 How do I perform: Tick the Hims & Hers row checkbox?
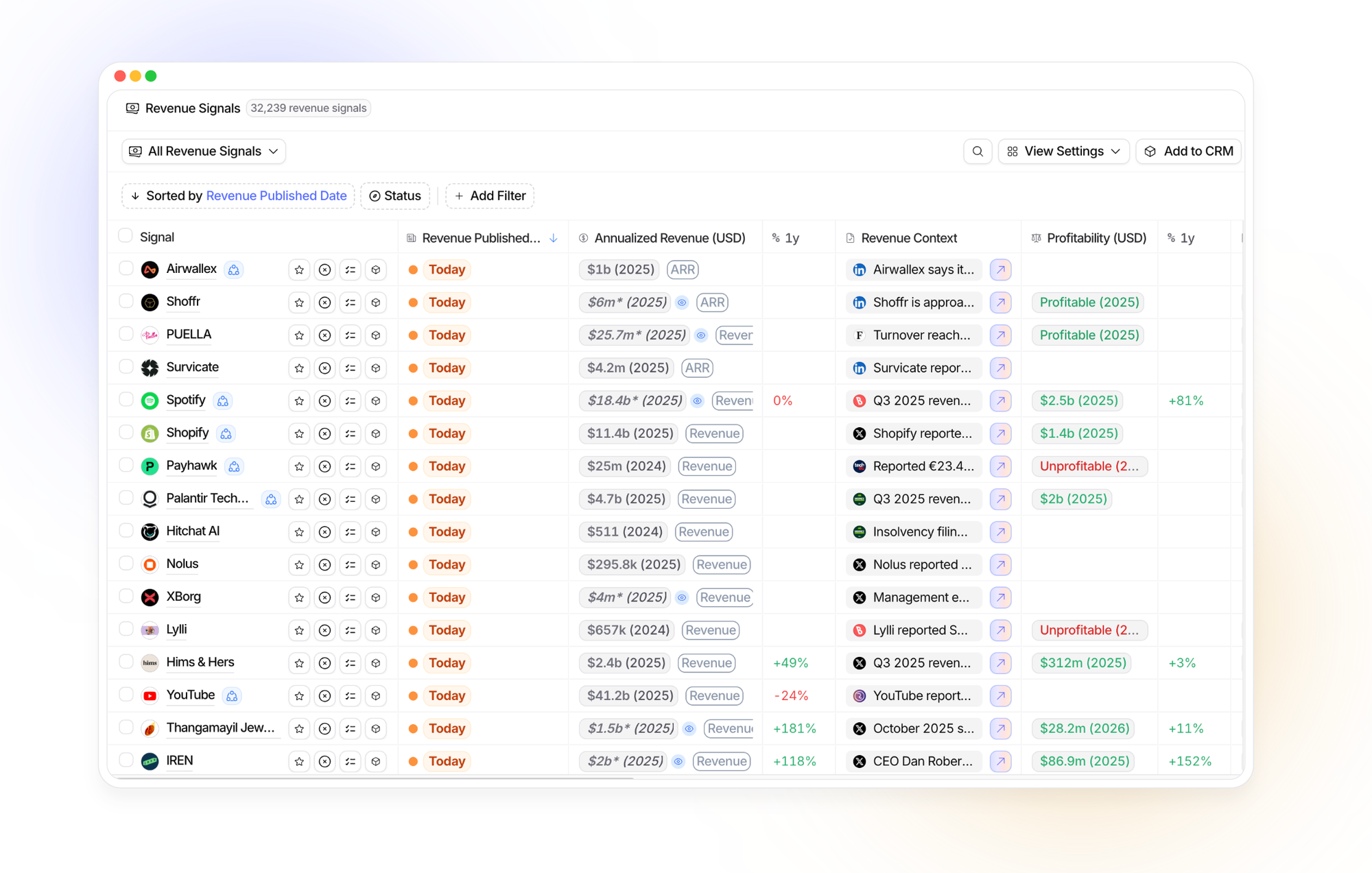(x=126, y=662)
